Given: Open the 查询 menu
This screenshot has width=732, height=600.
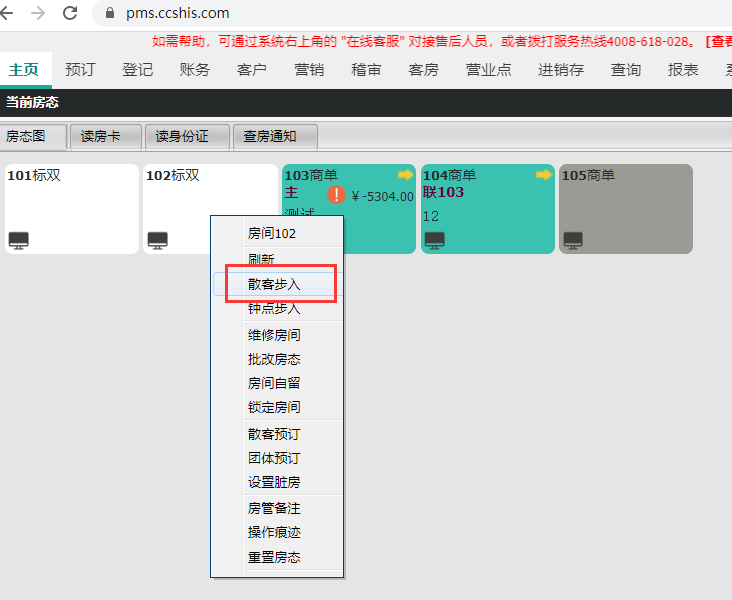Looking at the screenshot, I should click(626, 70).
